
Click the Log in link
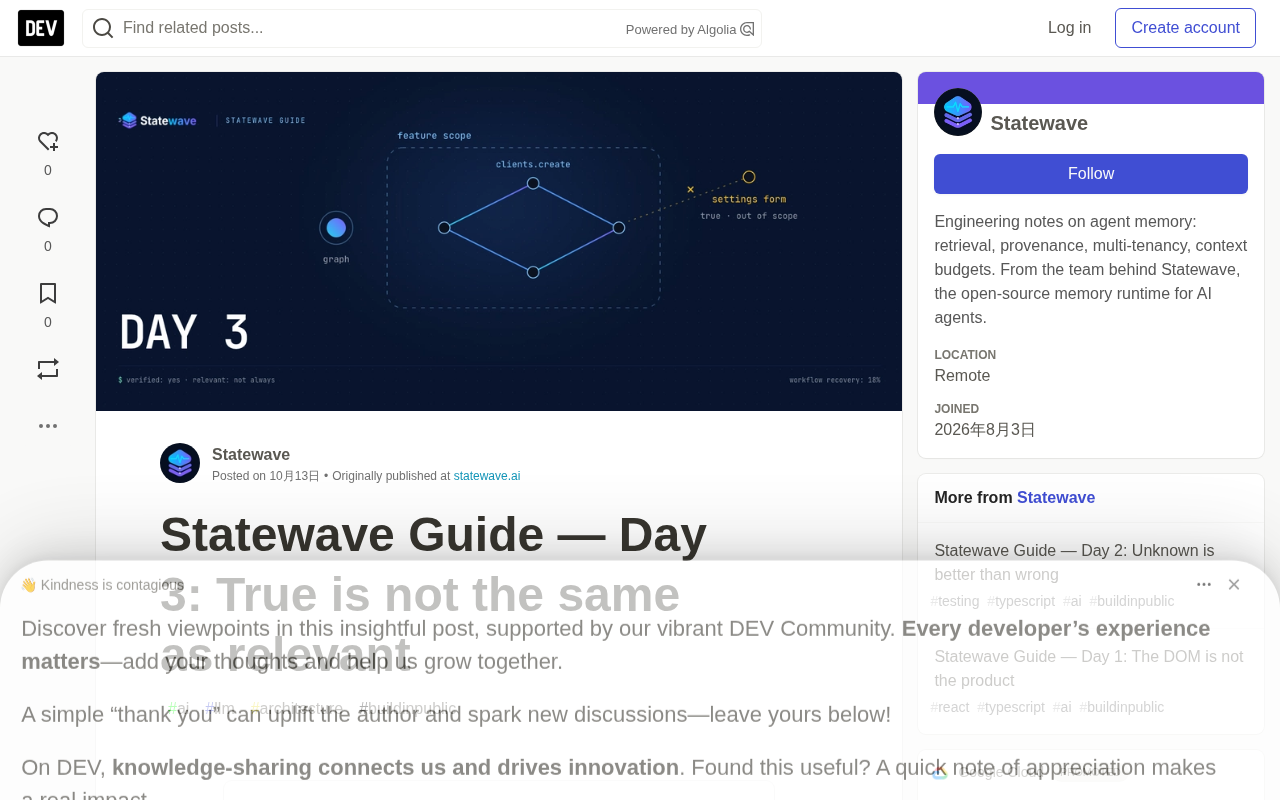point(1069,28)
